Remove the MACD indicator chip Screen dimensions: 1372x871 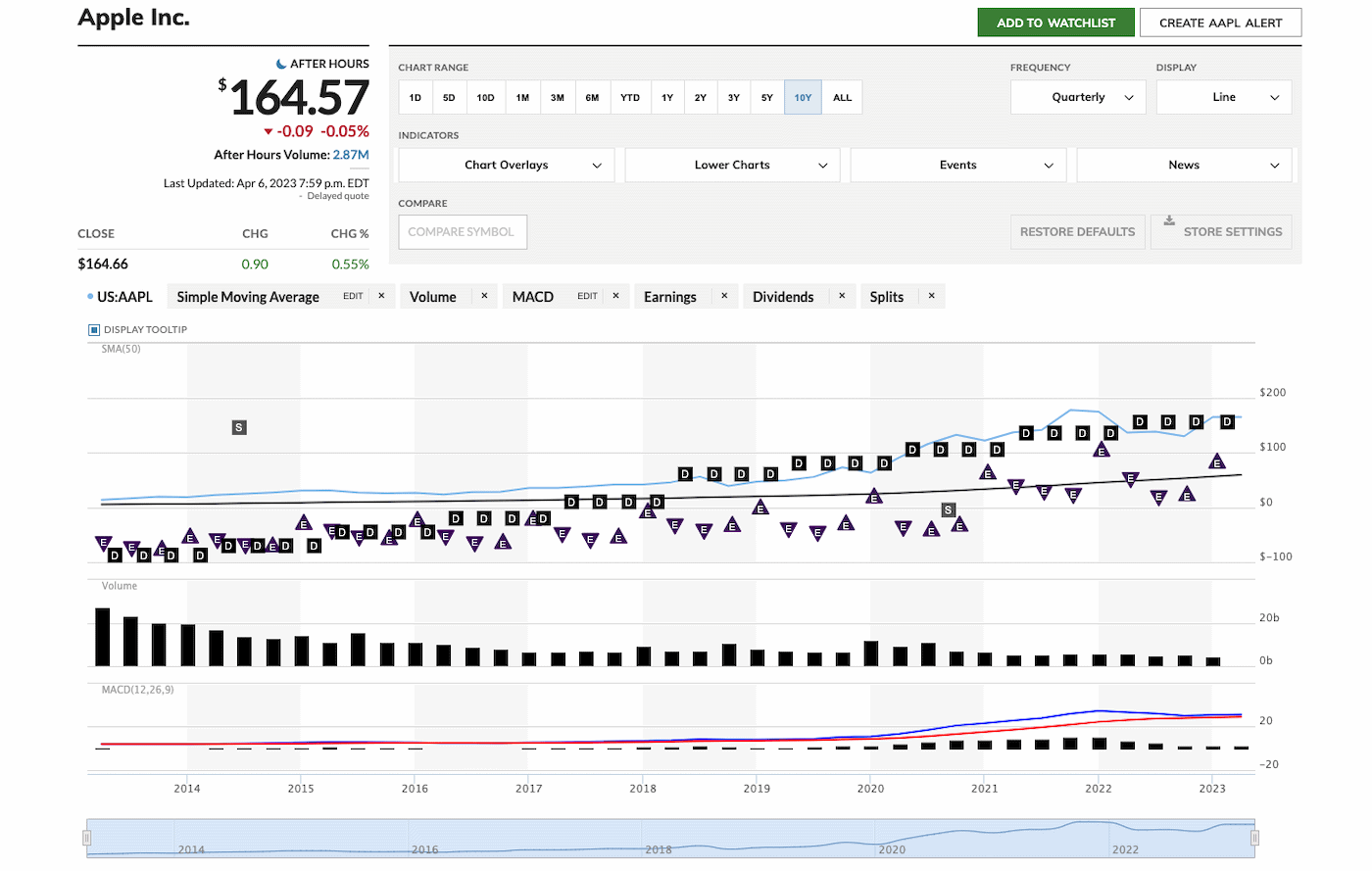click(x=615, y=296)
